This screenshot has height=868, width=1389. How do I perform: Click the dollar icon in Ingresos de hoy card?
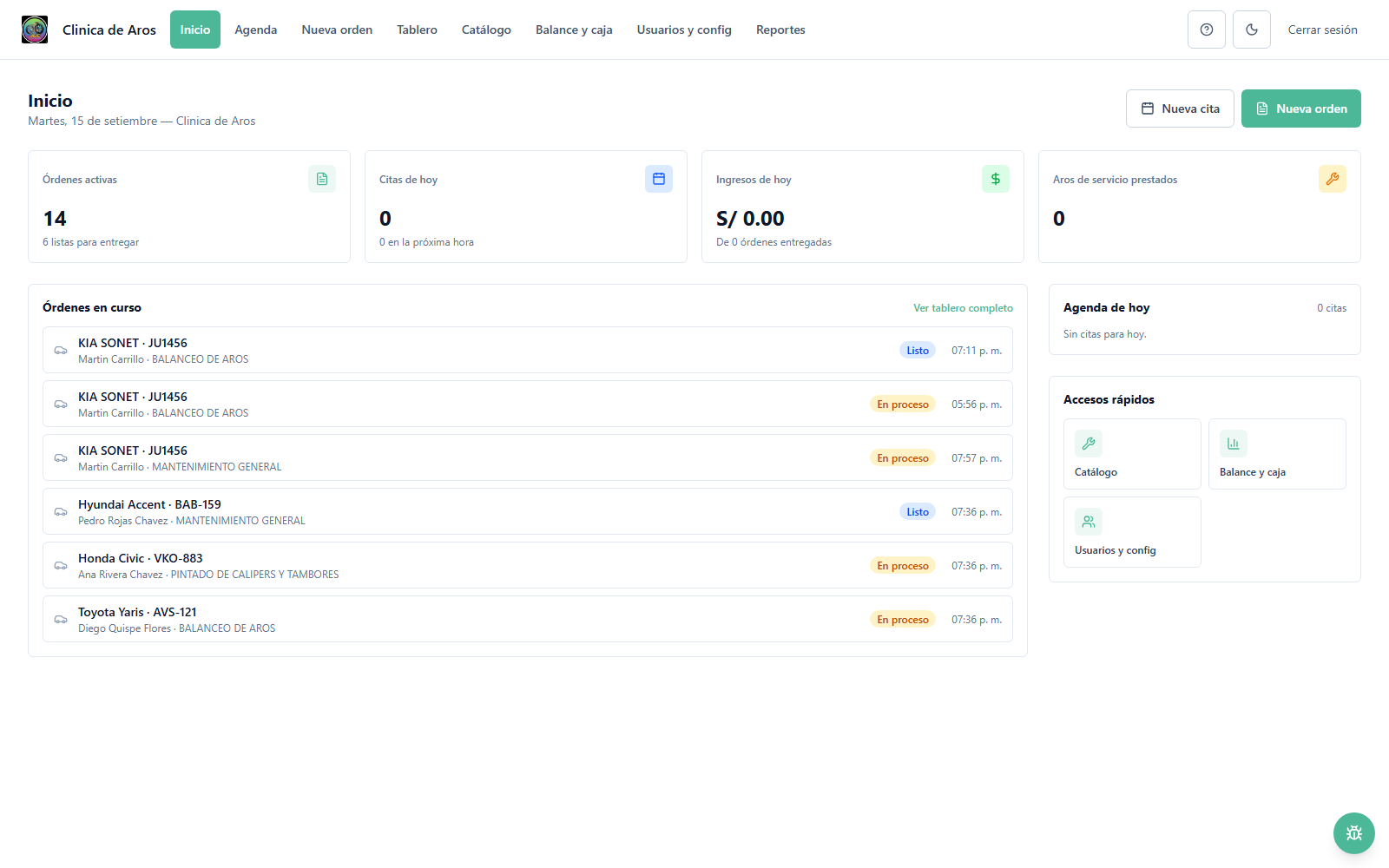[996, 179]
